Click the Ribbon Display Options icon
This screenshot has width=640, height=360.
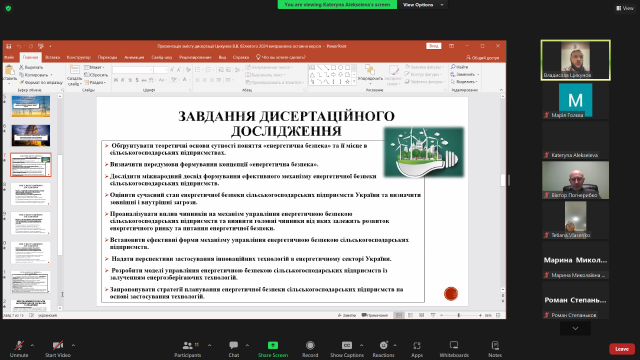[451, 46]
